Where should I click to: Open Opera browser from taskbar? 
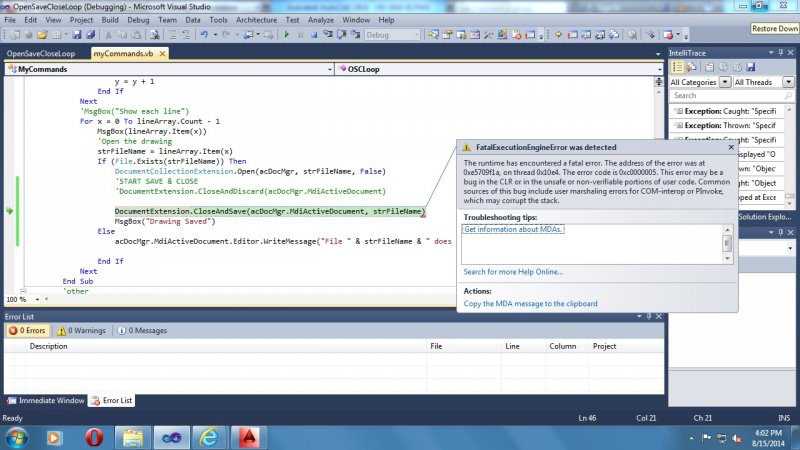(x=94, y=438)
